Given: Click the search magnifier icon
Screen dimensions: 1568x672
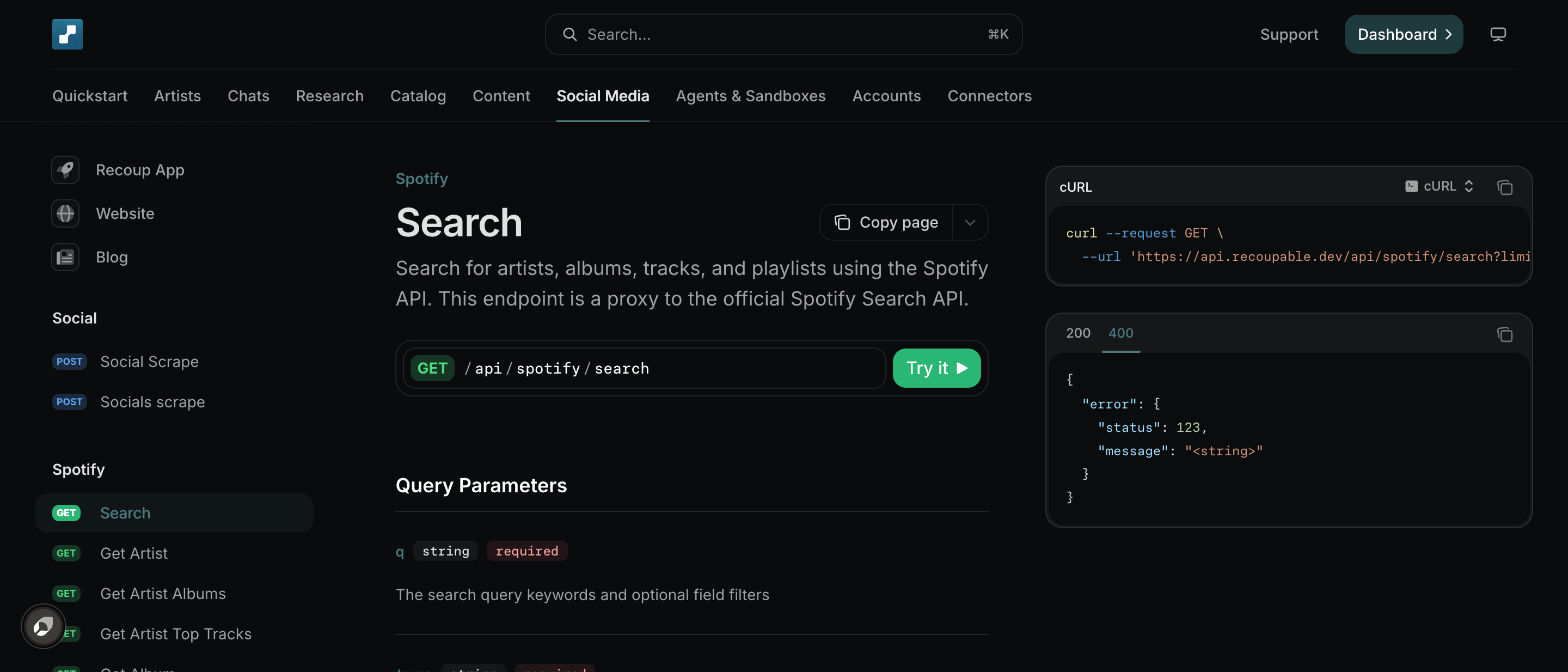Looking at the screenshot, I should click(569, 34).
